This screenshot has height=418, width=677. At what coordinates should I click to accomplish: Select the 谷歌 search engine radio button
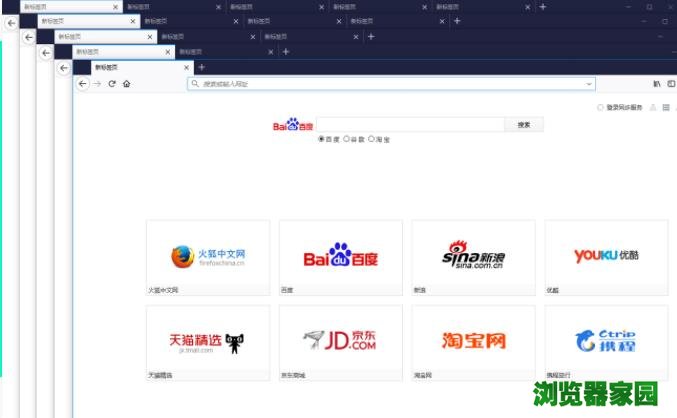pos(347,139)
